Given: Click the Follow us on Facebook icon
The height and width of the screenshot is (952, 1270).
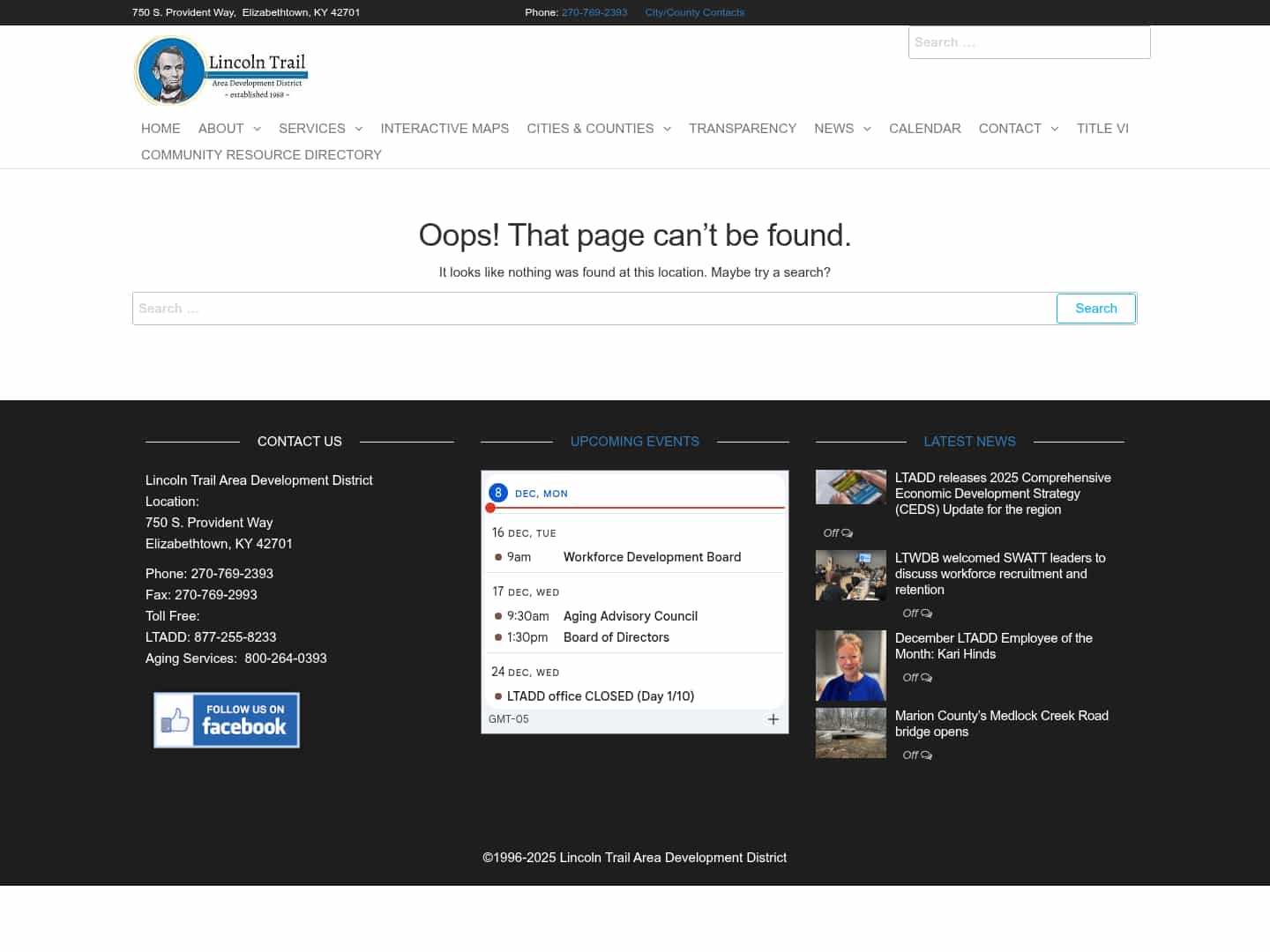Looking at the screenshot, I should point(226,719).
